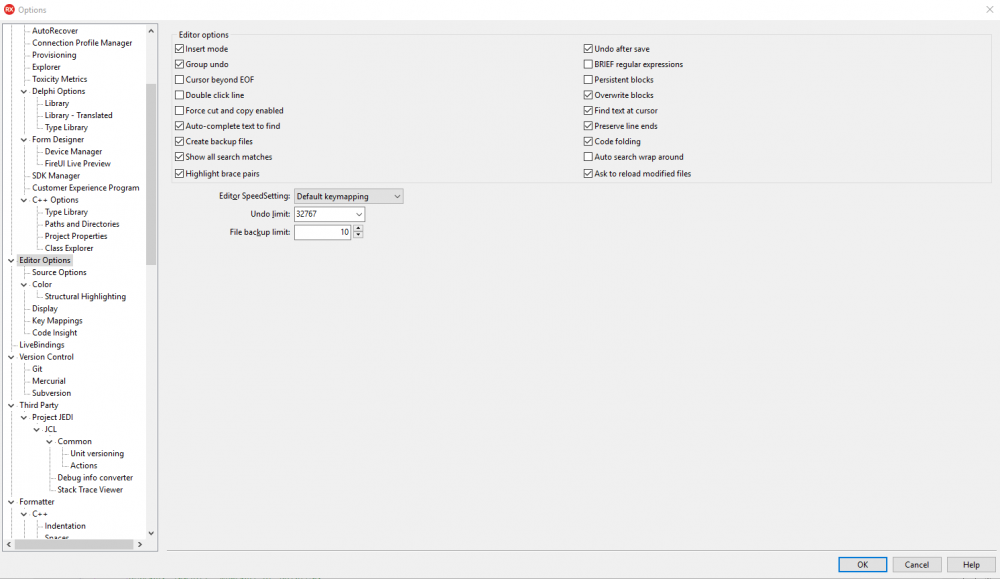The width and height of the screenshot is (1000, 579).
Task: Click the File backup limit field
Action: 323,232
